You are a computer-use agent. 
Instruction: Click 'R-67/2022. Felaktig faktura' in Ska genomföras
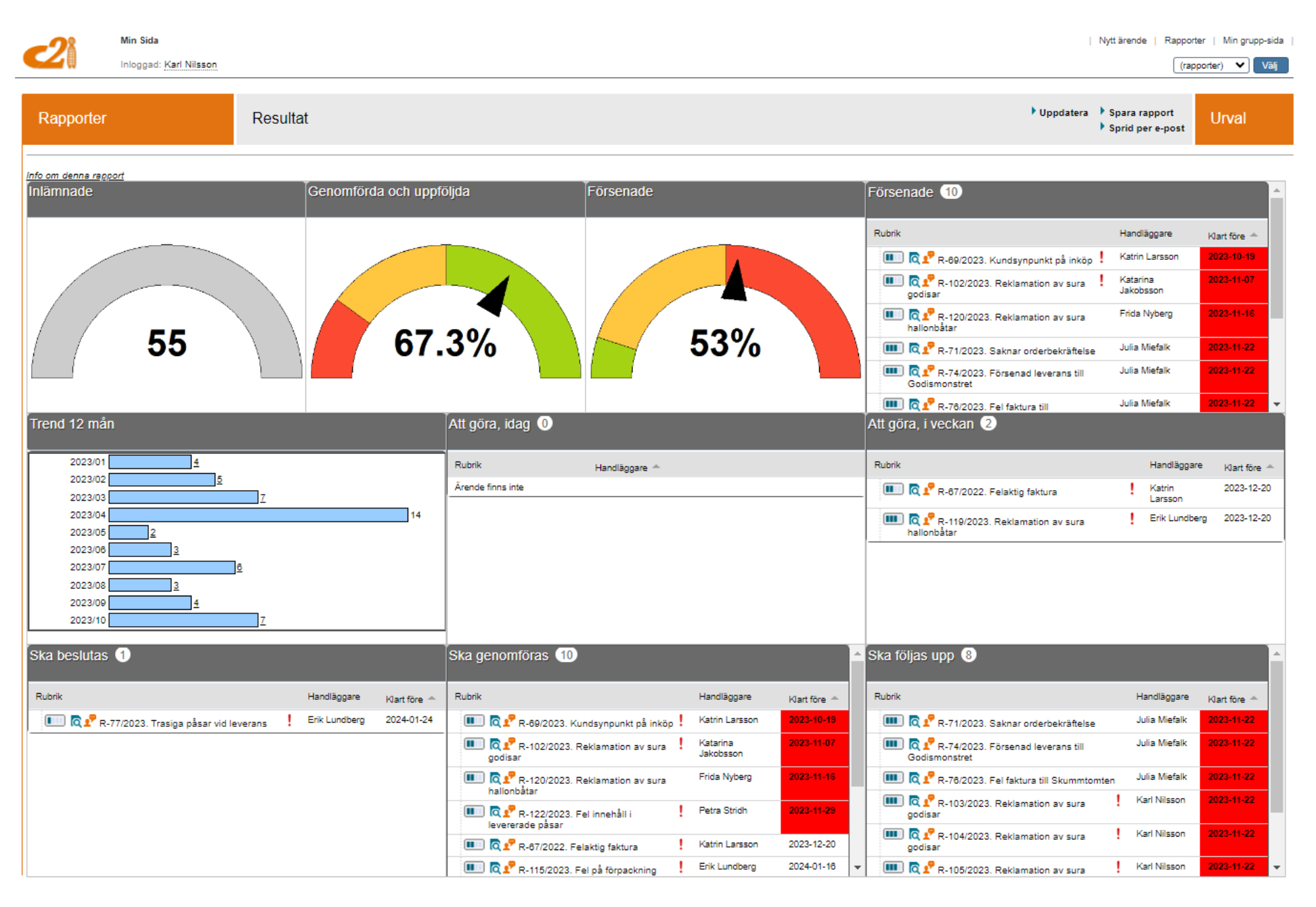(578, 847)
